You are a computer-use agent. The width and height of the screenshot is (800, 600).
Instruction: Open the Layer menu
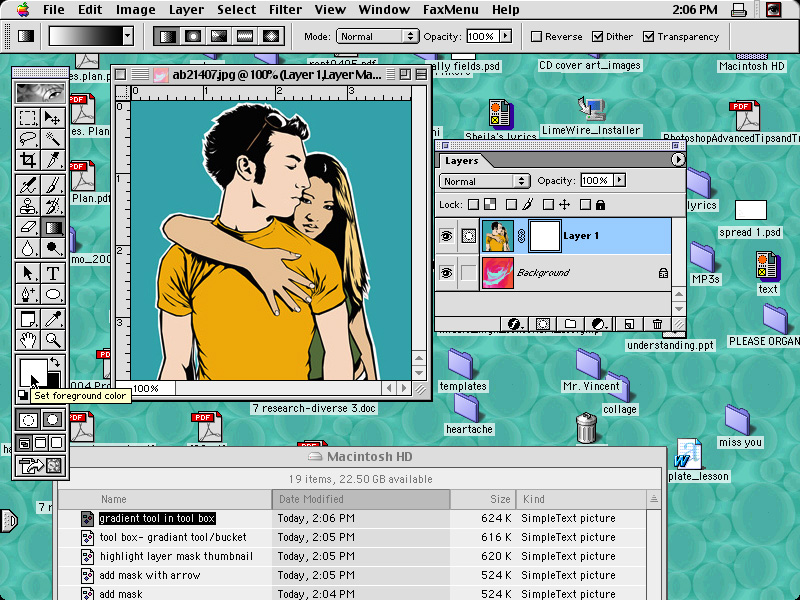coord(186,9)
